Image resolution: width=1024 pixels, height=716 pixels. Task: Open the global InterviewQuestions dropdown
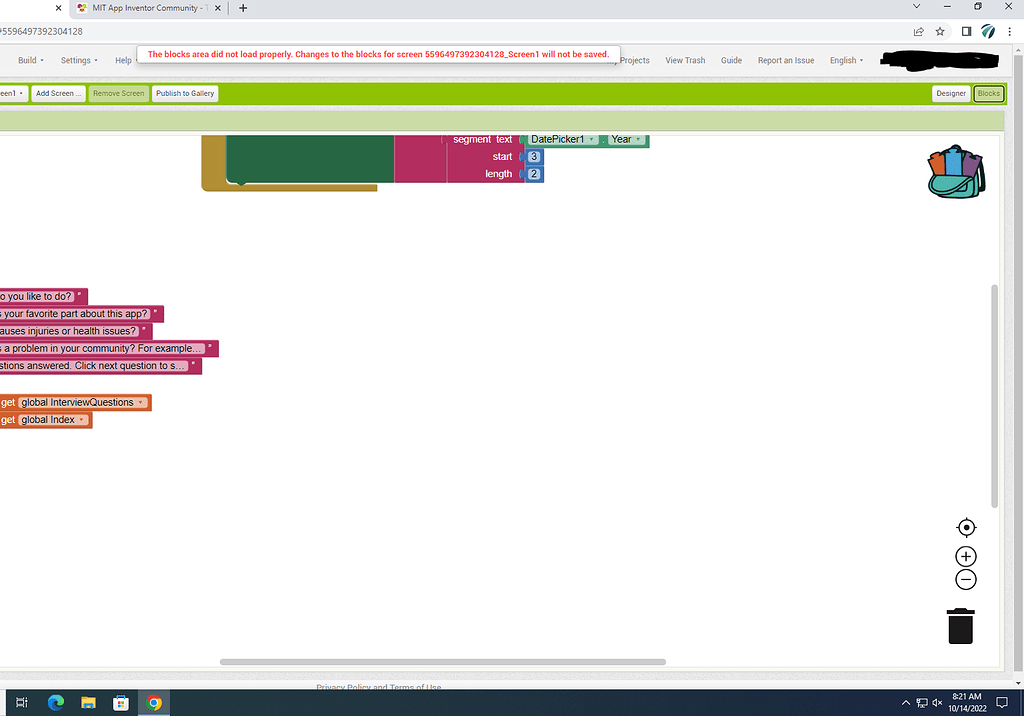click(x=138, y=402)
